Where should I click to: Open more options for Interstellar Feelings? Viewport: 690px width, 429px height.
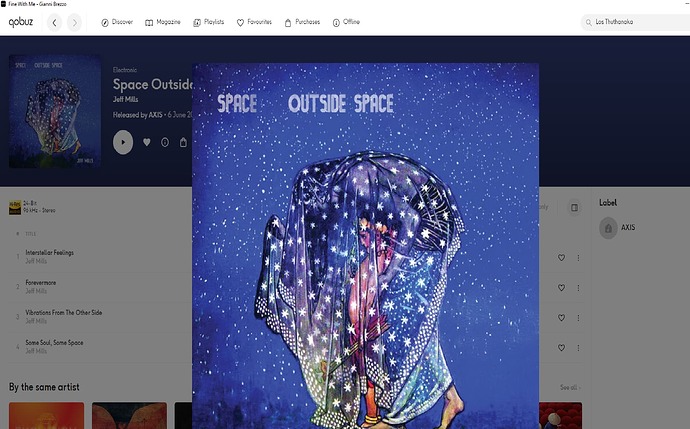point(578,258)
